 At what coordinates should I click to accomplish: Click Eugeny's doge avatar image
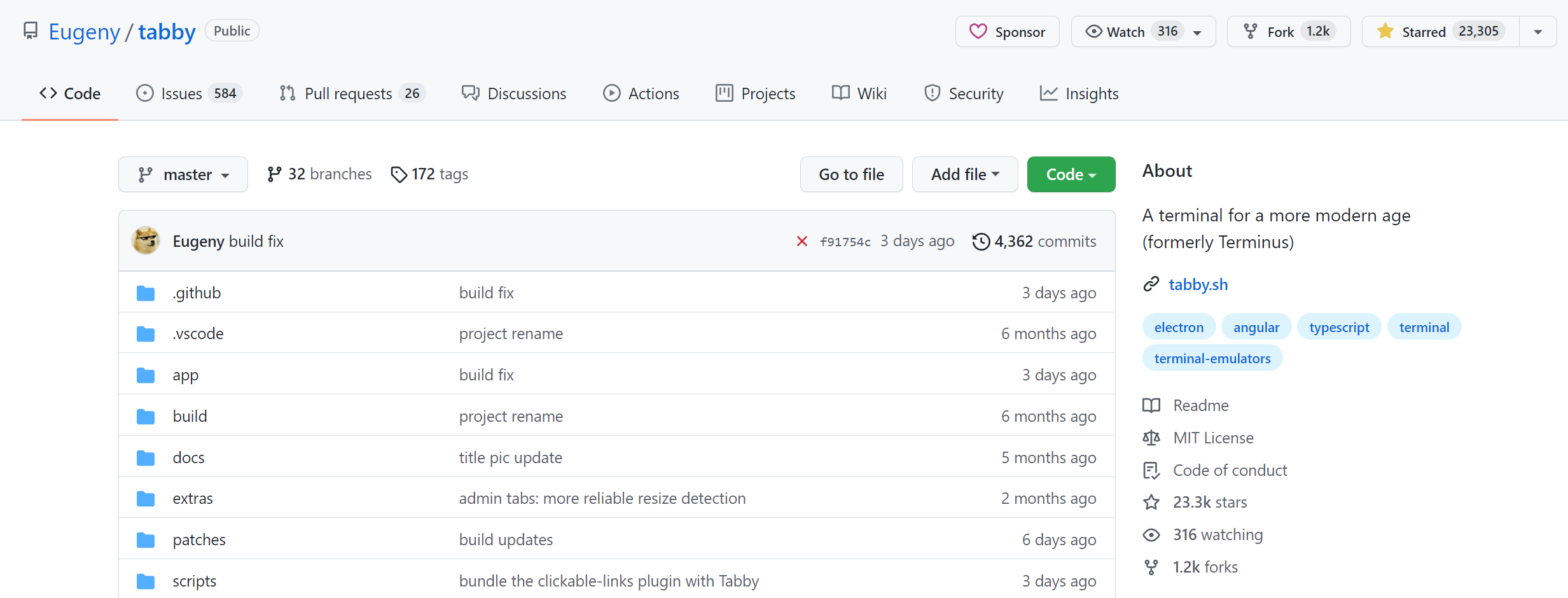click(x=146, y=241)
